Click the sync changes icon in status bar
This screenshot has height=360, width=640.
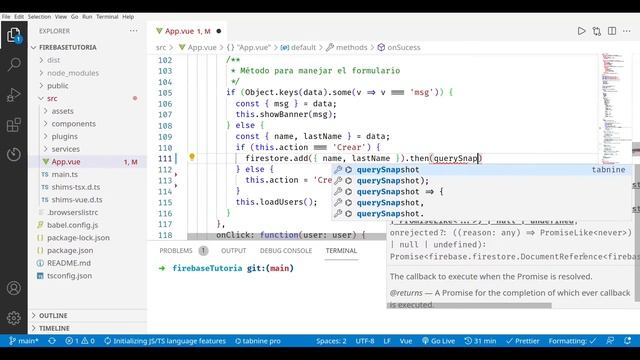click(52, 341)
